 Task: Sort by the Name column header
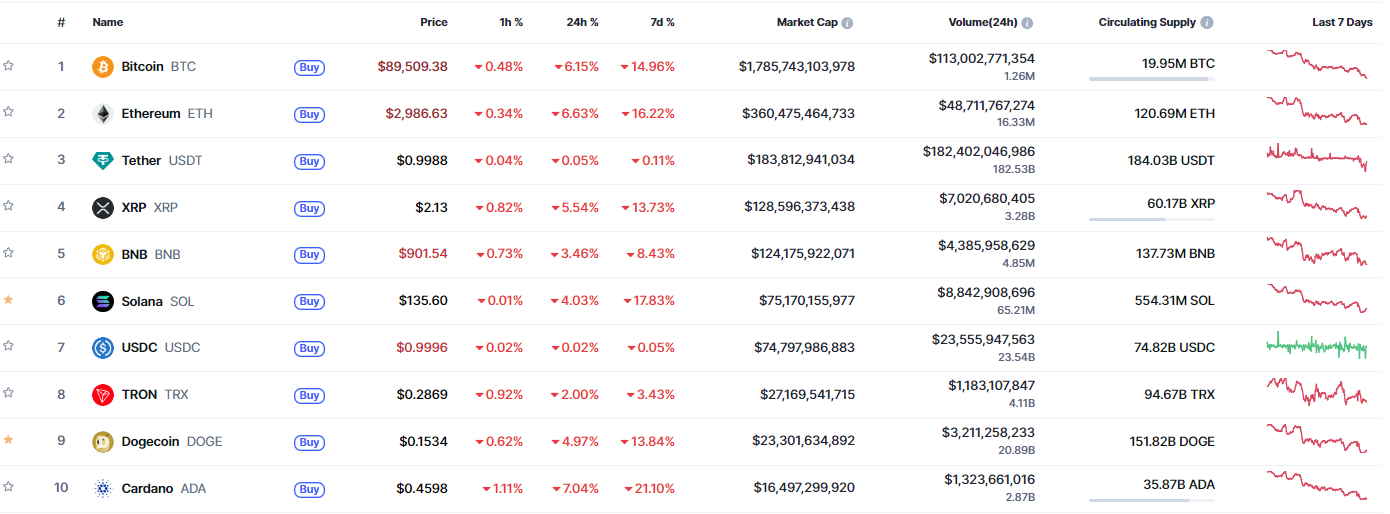[x=108, y=22]
